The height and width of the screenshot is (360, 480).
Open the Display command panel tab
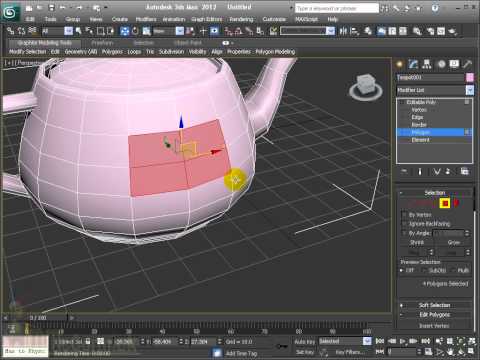coord(454,64)
